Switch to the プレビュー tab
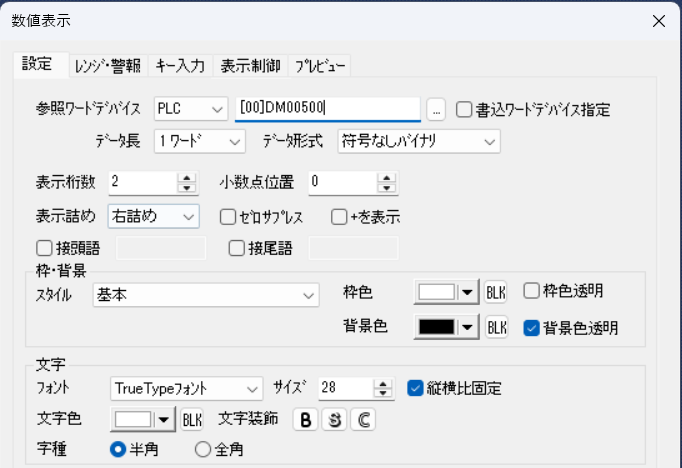682x468 pixels. [320, 66]
